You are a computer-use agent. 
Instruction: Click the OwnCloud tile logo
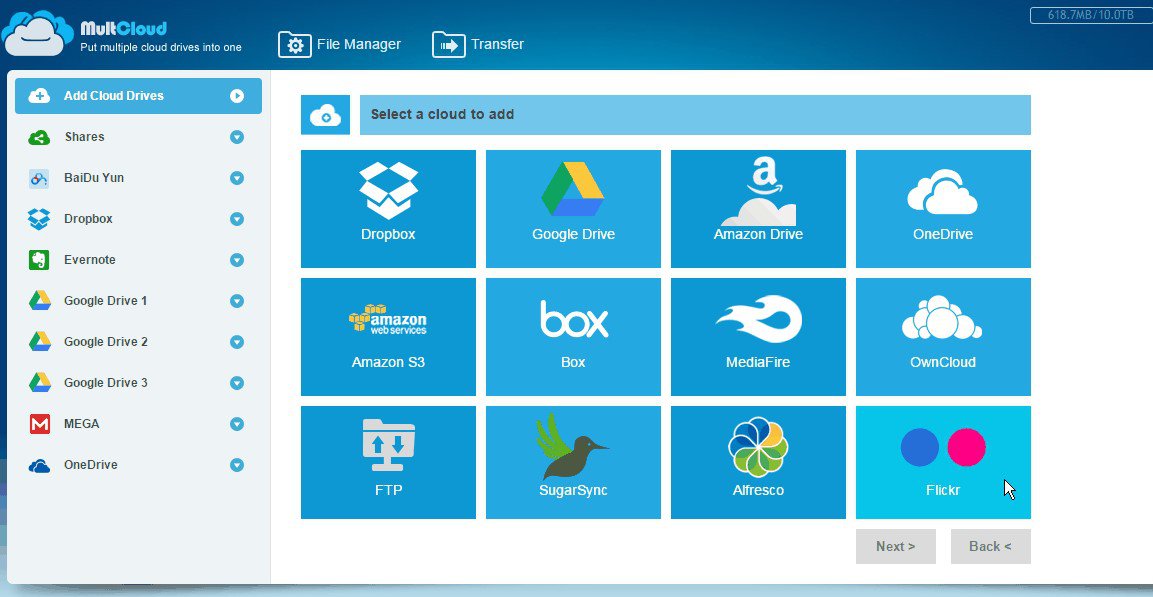tap(942, 317)
